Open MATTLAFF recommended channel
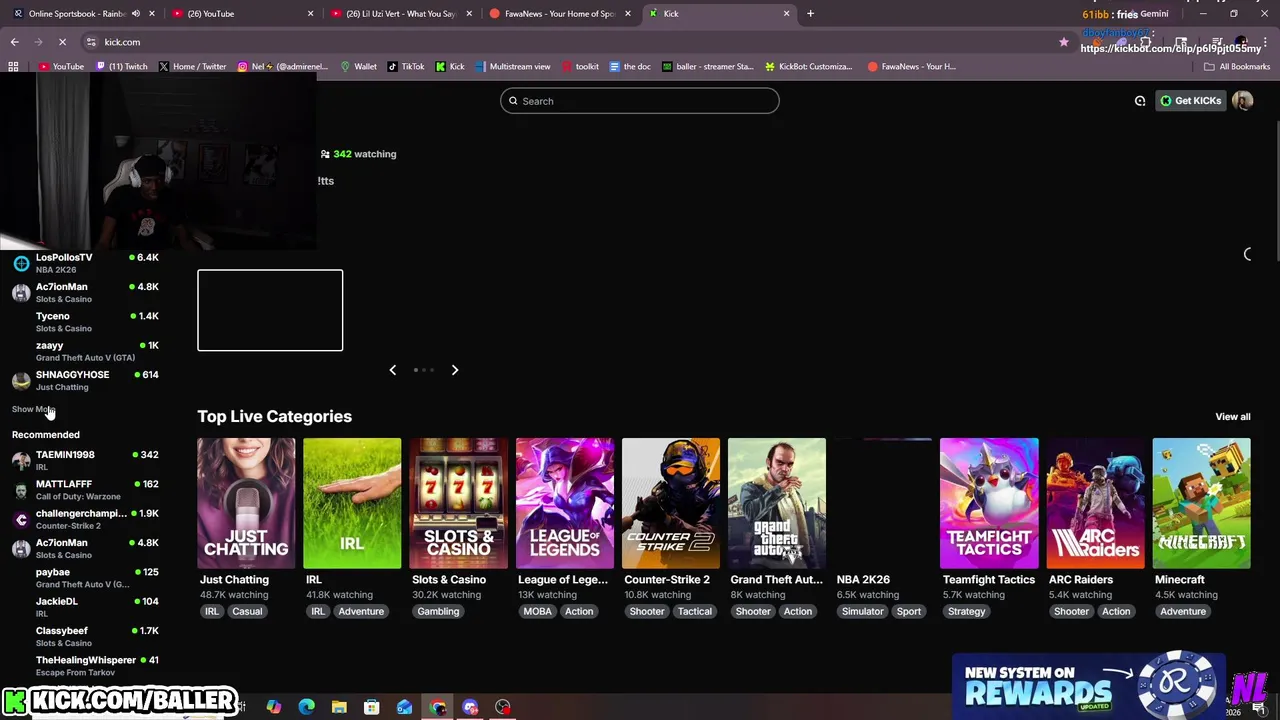Image resolution: width=1280 pixels, height=720 pixels. click(85, 489)
